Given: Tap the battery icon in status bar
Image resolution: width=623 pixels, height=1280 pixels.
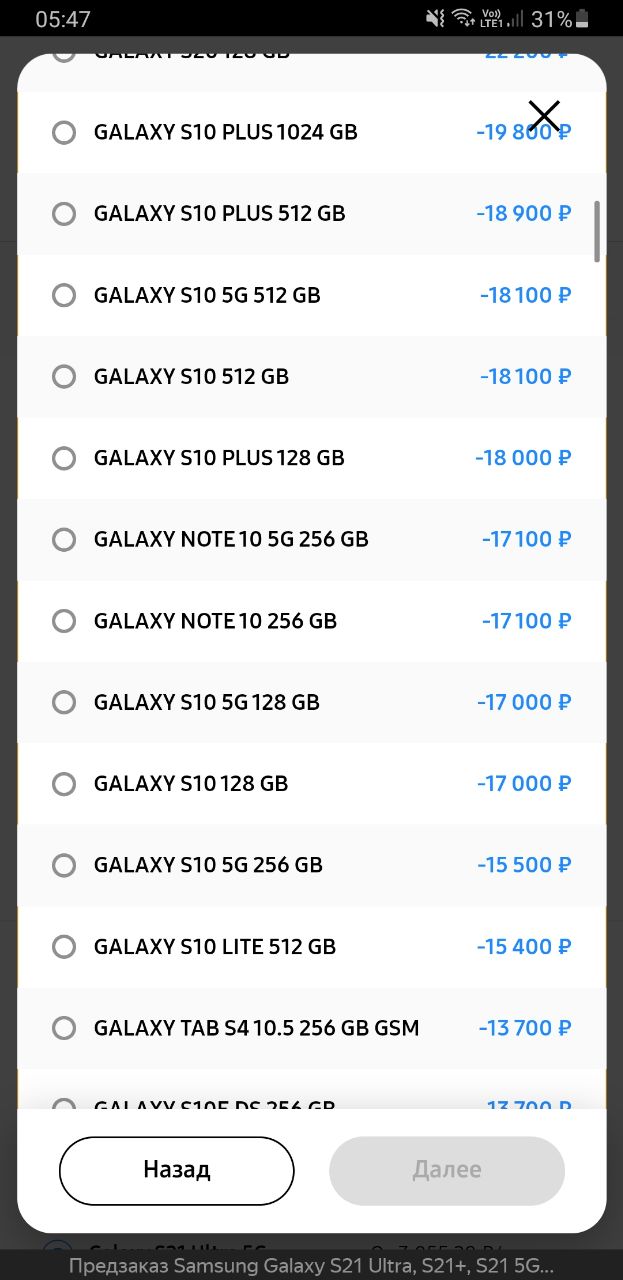Looking at the screenshot, I should pyautogui.click(x=583, y=19).
